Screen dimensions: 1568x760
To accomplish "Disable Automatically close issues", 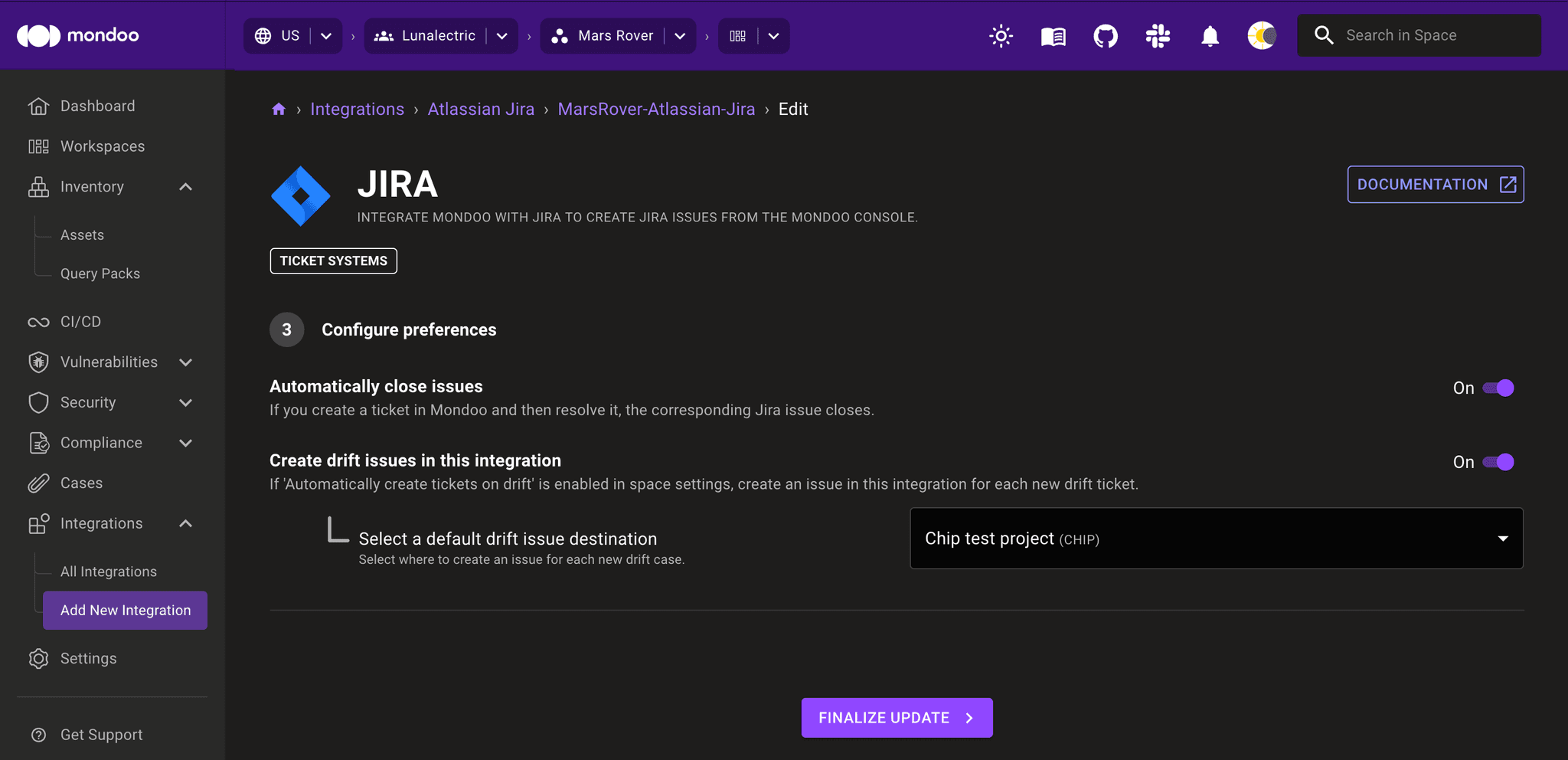I will coord(1498,388).
